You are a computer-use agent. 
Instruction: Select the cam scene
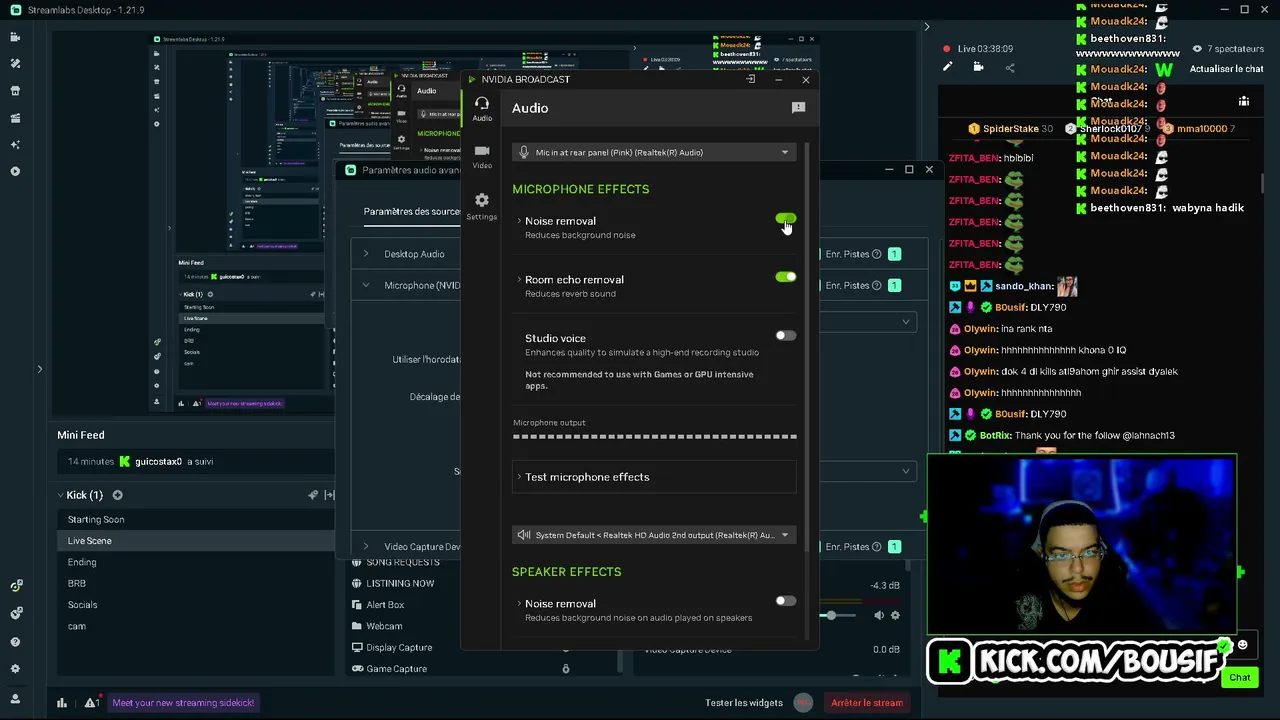195,626
